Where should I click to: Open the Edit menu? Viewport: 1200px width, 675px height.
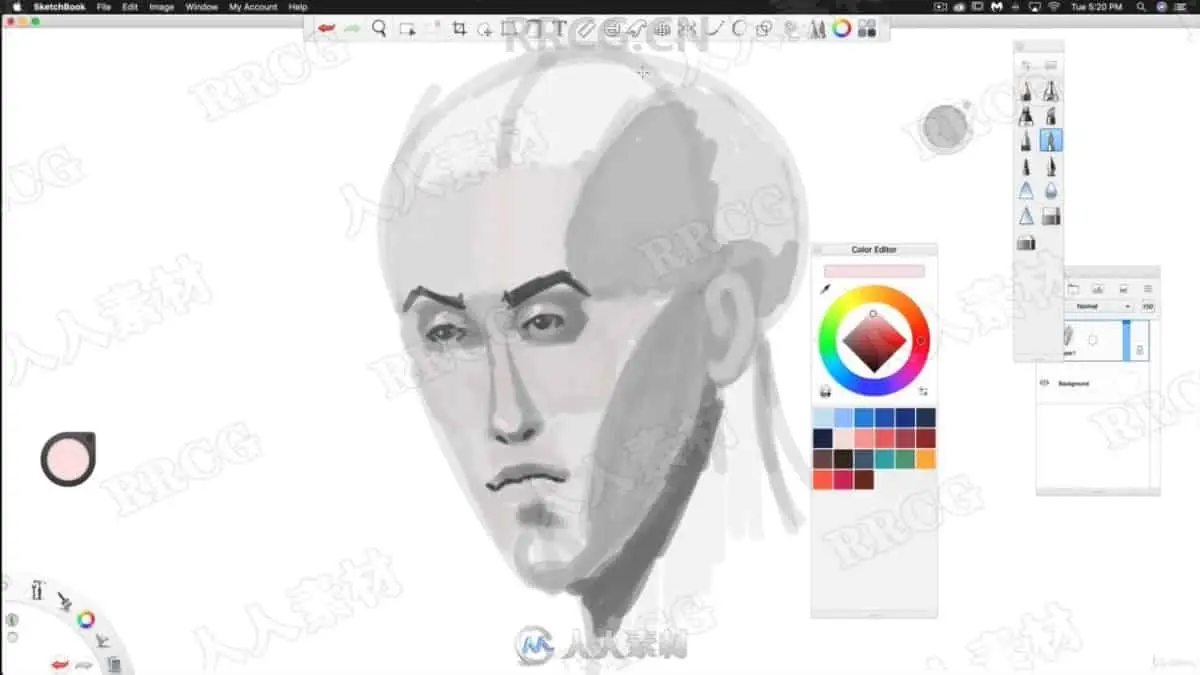click(x=130, y=7)
